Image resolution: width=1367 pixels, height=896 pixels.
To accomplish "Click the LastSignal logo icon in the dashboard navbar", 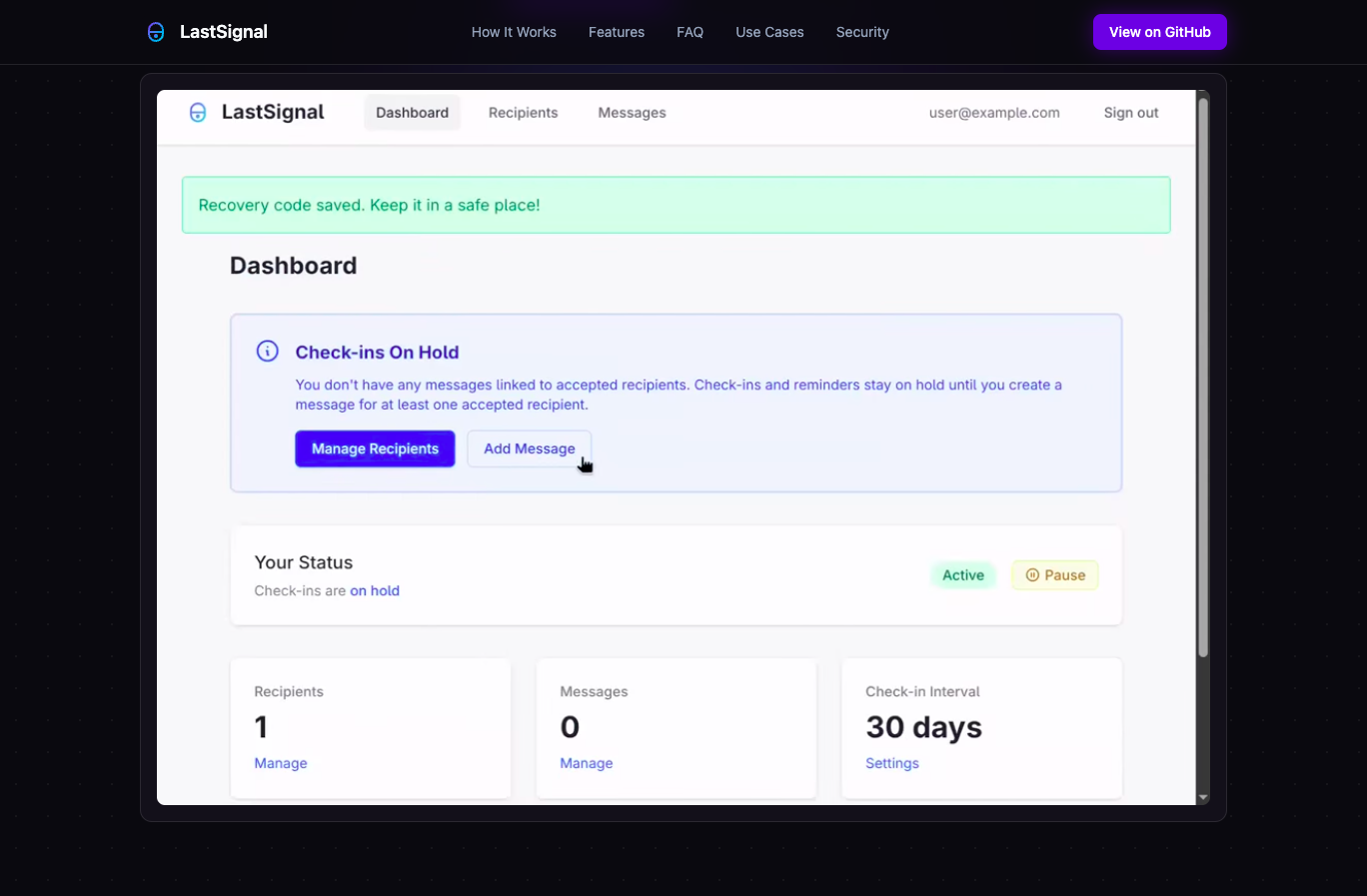I will 198,113.
